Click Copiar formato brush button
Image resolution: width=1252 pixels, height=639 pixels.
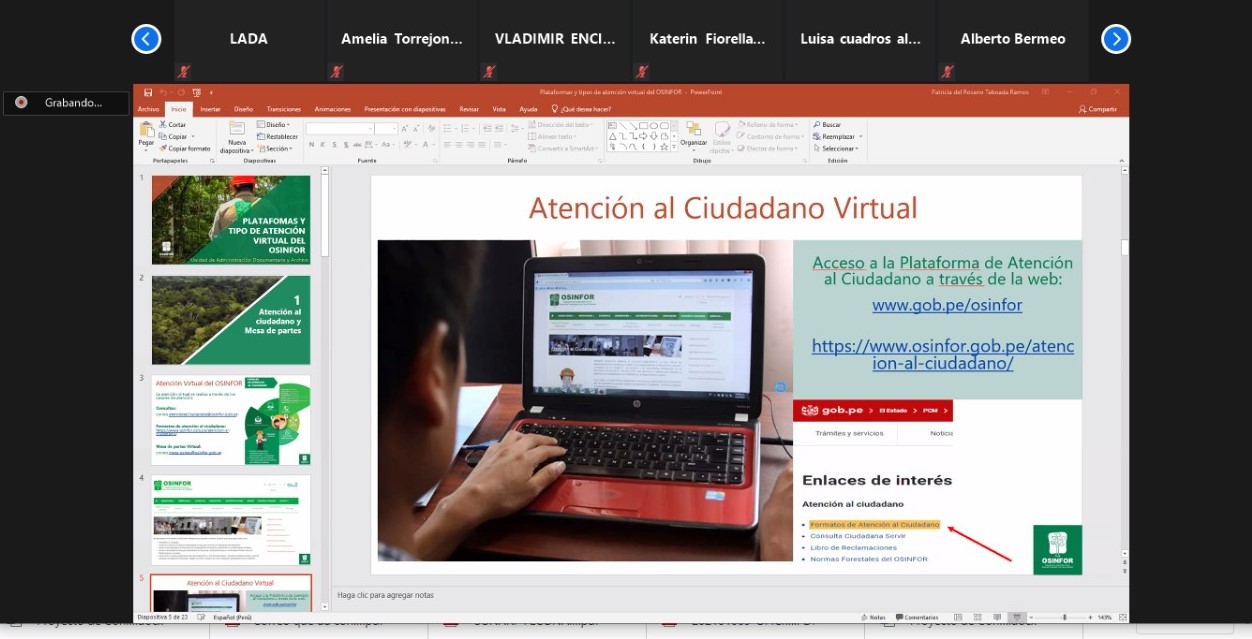(184, 148)
